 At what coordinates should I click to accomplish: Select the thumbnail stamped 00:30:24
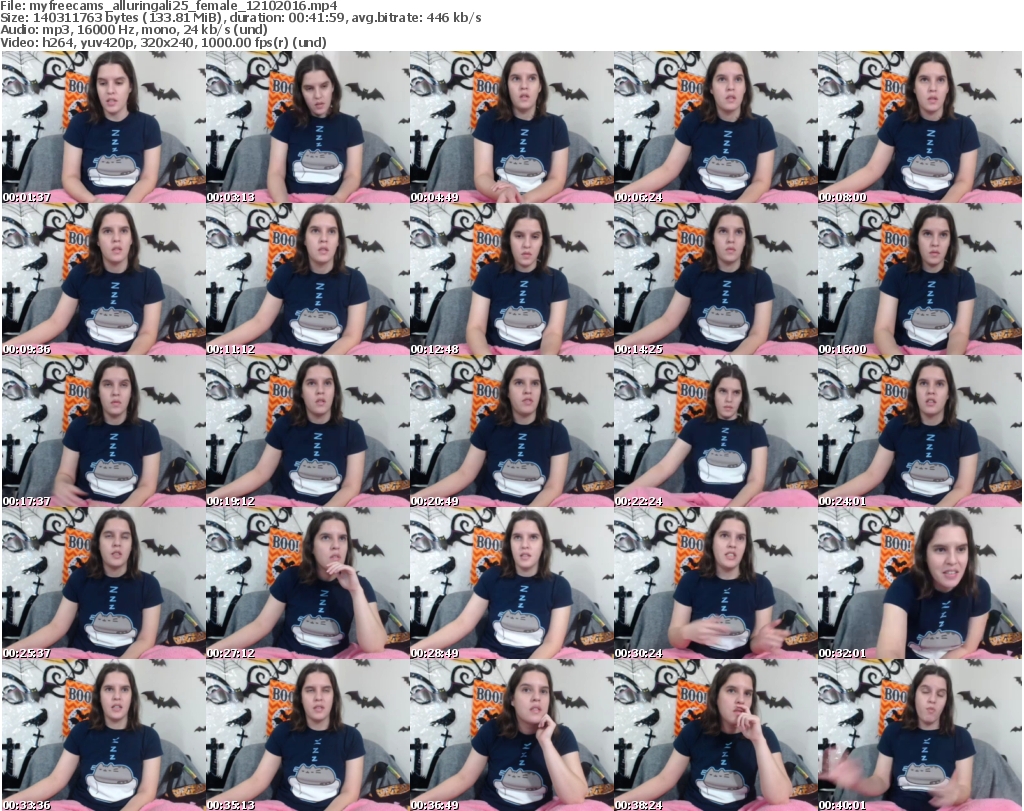[x=716, y=584]
